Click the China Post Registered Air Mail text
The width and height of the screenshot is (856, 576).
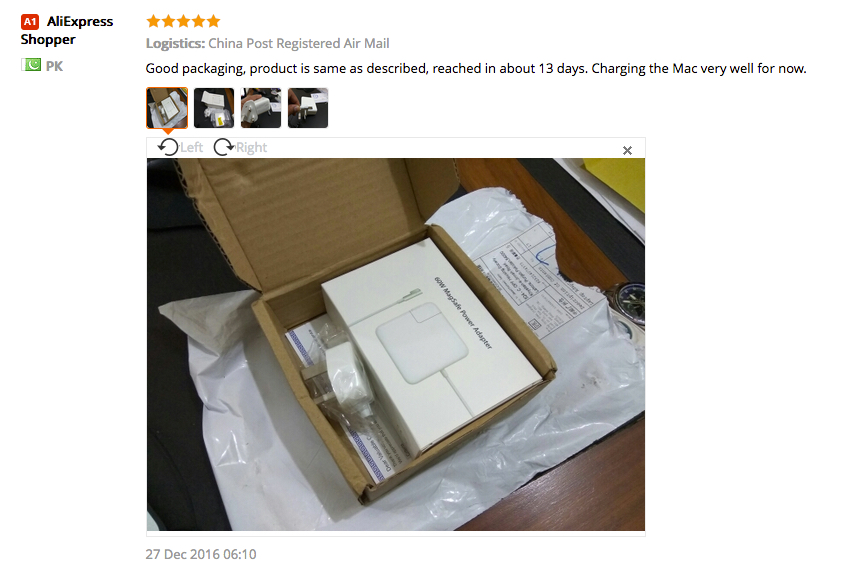pos(299,43)
